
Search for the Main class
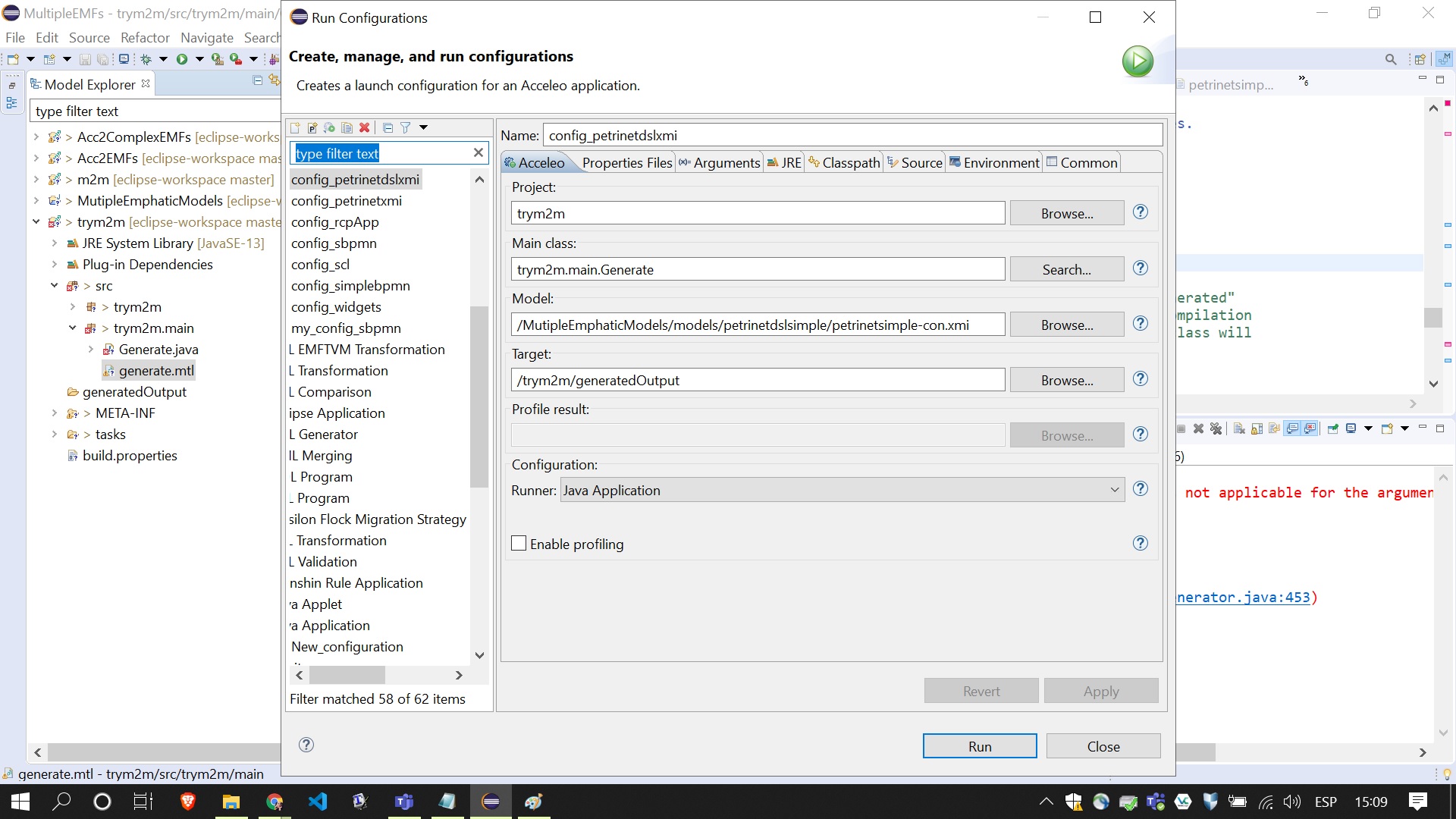(1067, 269)
